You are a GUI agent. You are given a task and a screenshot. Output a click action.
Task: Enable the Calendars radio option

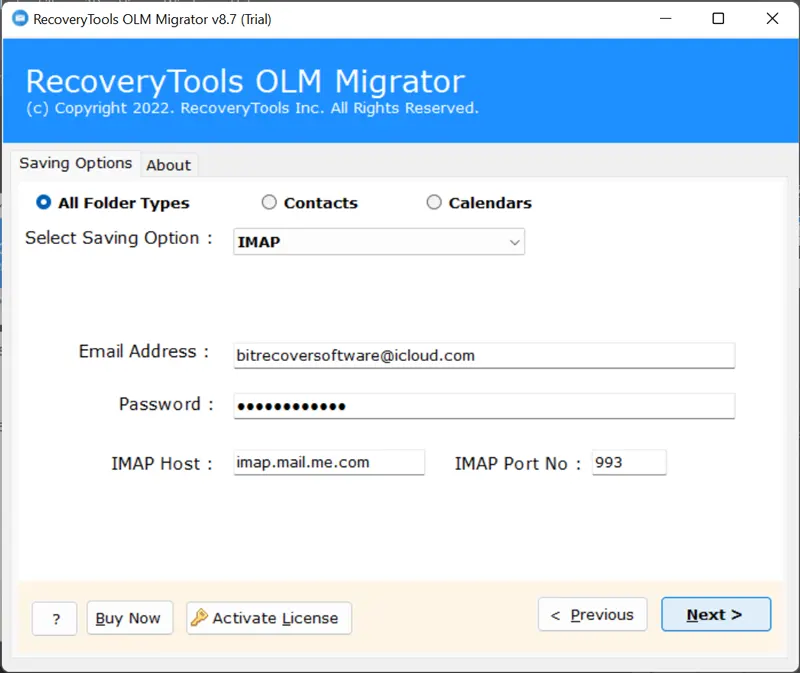coord(434,202)
